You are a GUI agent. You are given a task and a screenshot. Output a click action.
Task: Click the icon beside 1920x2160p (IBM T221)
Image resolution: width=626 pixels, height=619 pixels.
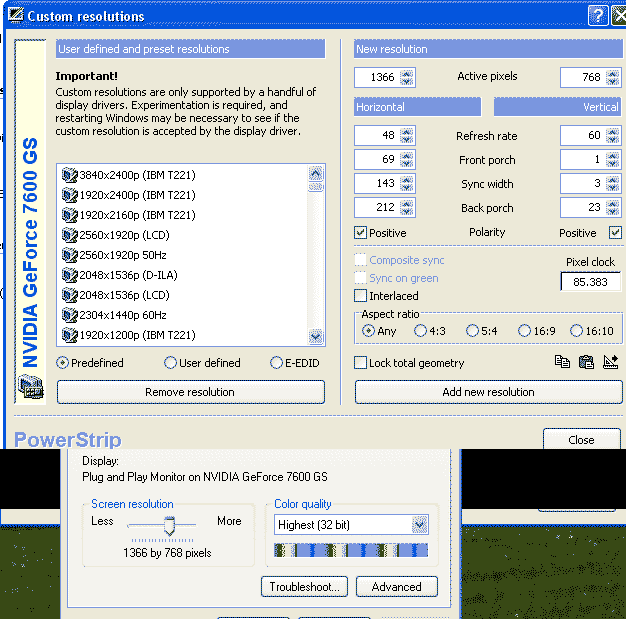[69, 215]
